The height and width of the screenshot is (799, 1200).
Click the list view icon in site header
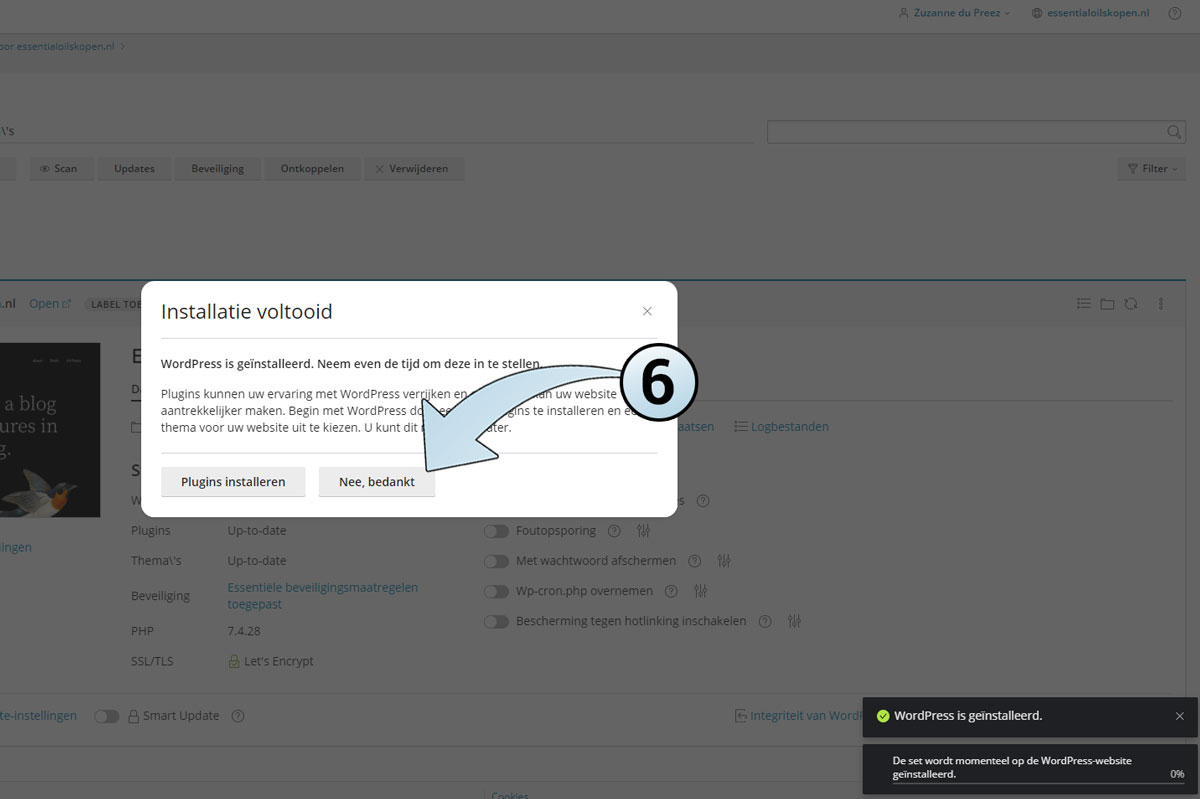tap(1083, 304)
